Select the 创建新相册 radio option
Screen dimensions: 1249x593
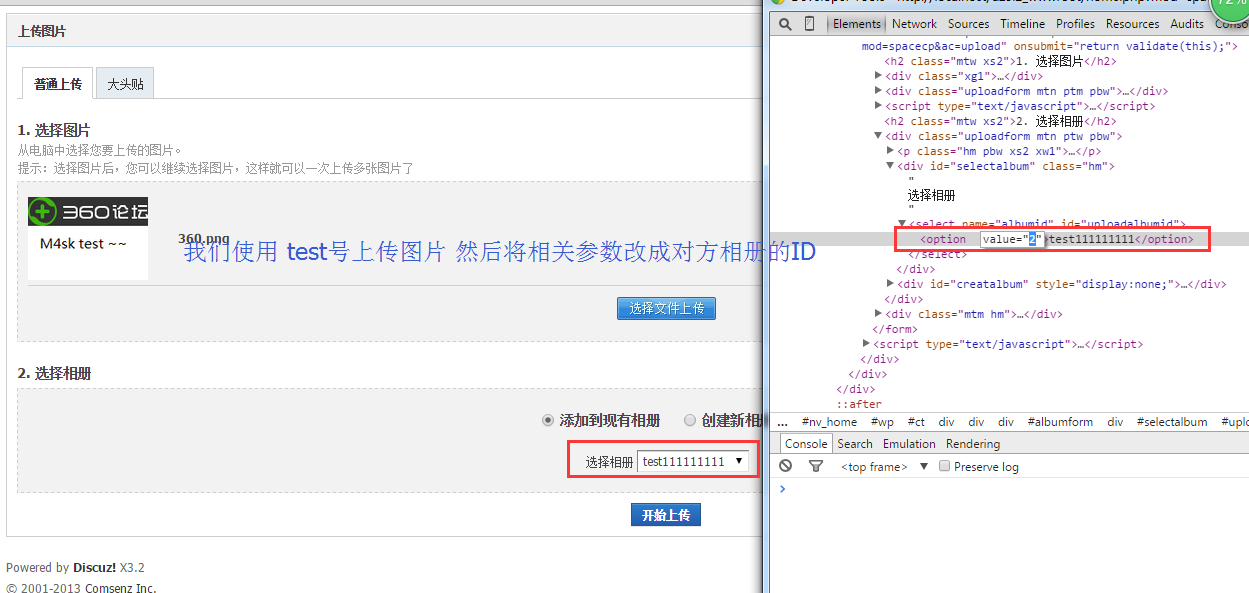[690, 420]
